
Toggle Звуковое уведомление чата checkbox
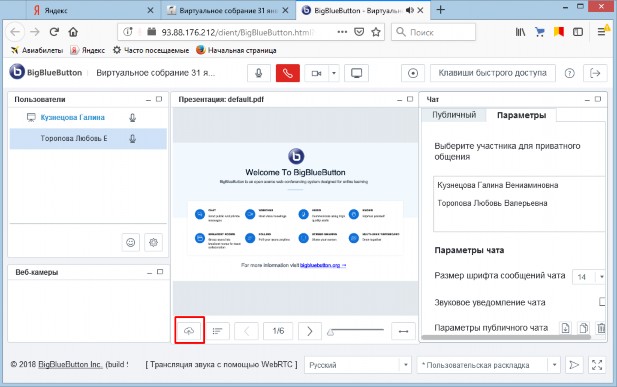[602, 302]
